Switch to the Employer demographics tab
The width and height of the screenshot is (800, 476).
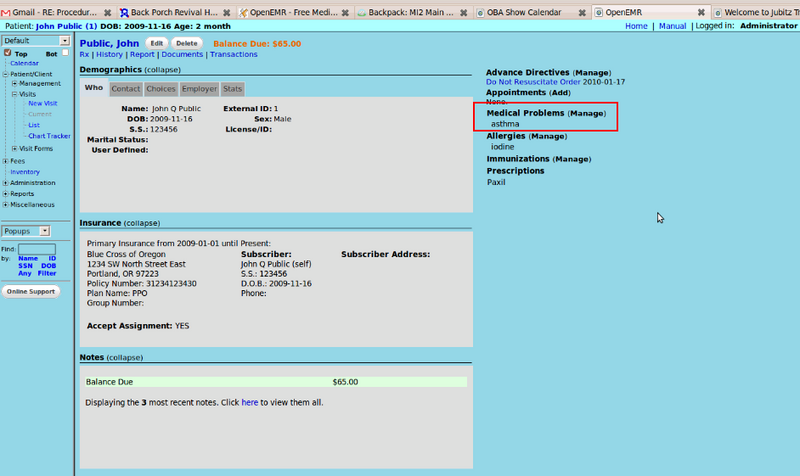[x=199, y=89]
